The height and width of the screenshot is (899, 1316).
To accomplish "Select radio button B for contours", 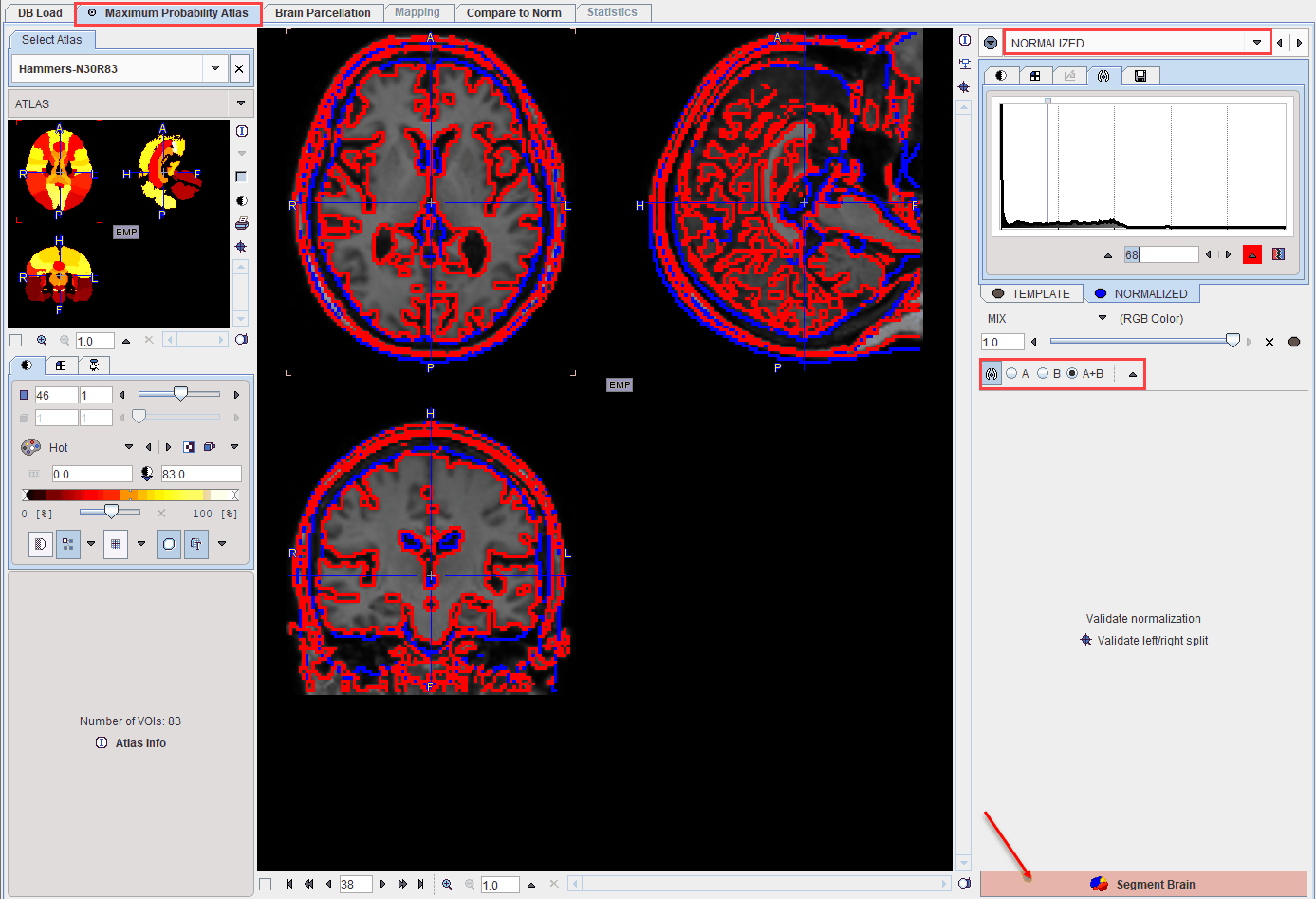I will coord(1043,373).
